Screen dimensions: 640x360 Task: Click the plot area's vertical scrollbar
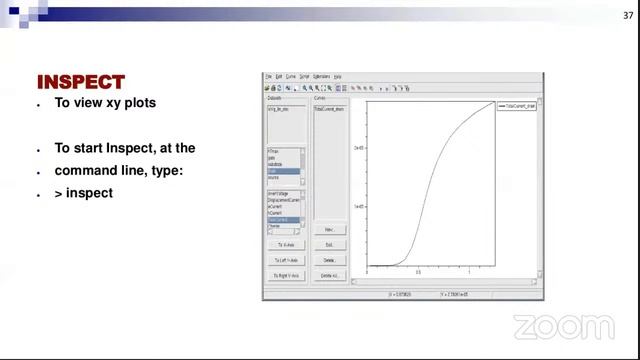[540, 188]
